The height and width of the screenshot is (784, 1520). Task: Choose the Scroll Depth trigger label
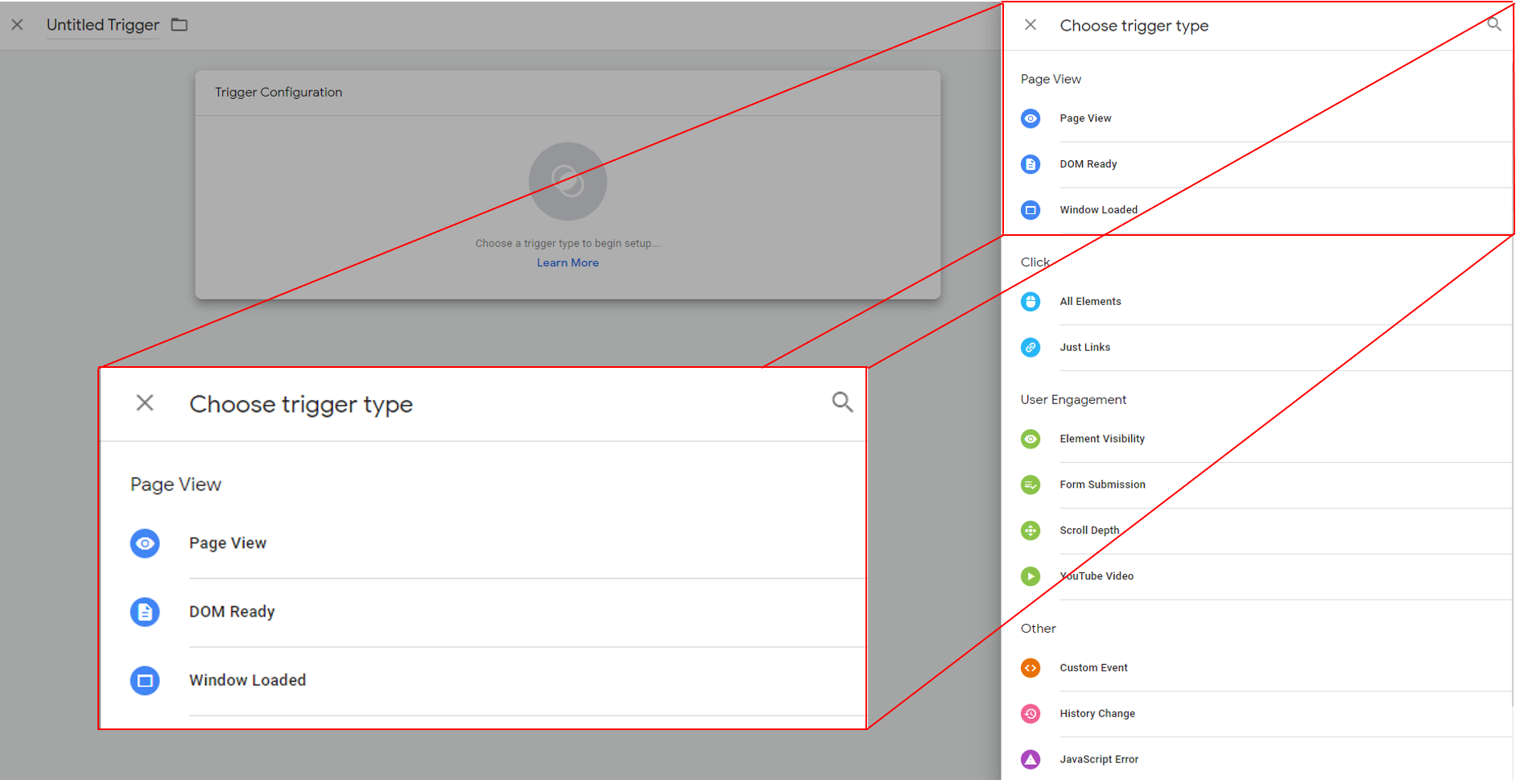(1089, 531)
